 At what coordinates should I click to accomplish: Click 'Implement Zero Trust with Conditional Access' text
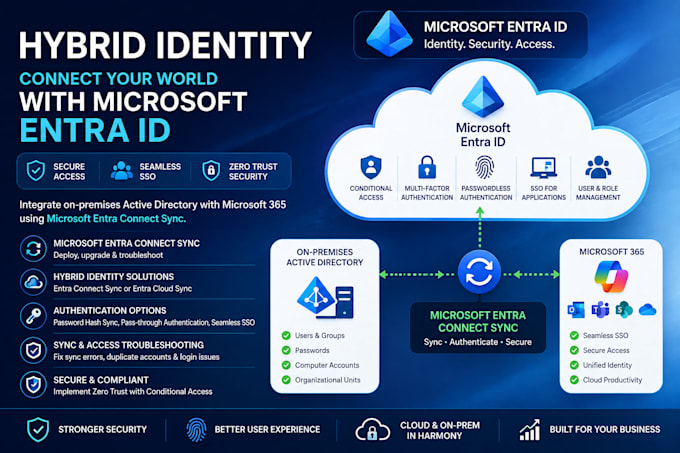[133, 391]
